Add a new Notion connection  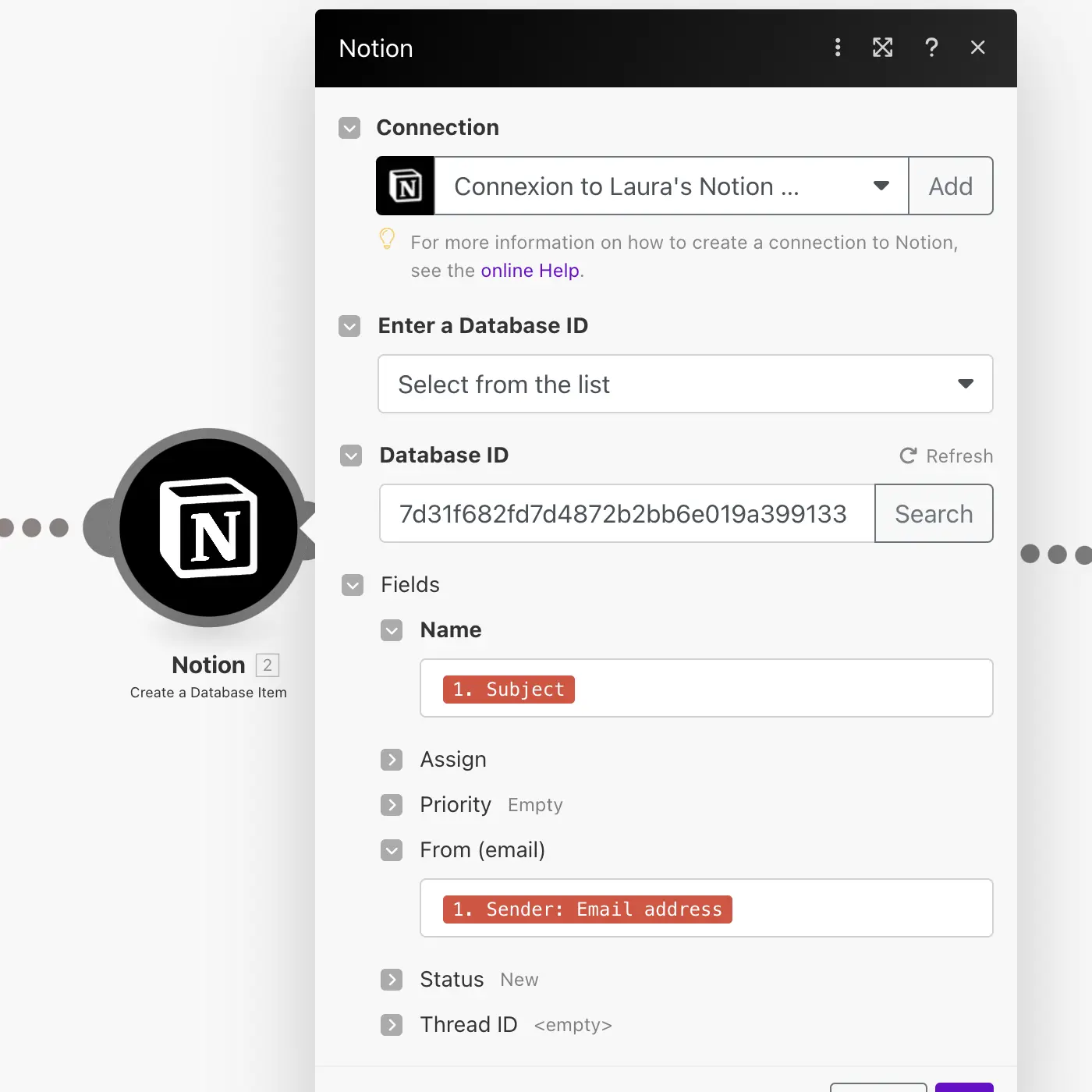click(950, 186)
